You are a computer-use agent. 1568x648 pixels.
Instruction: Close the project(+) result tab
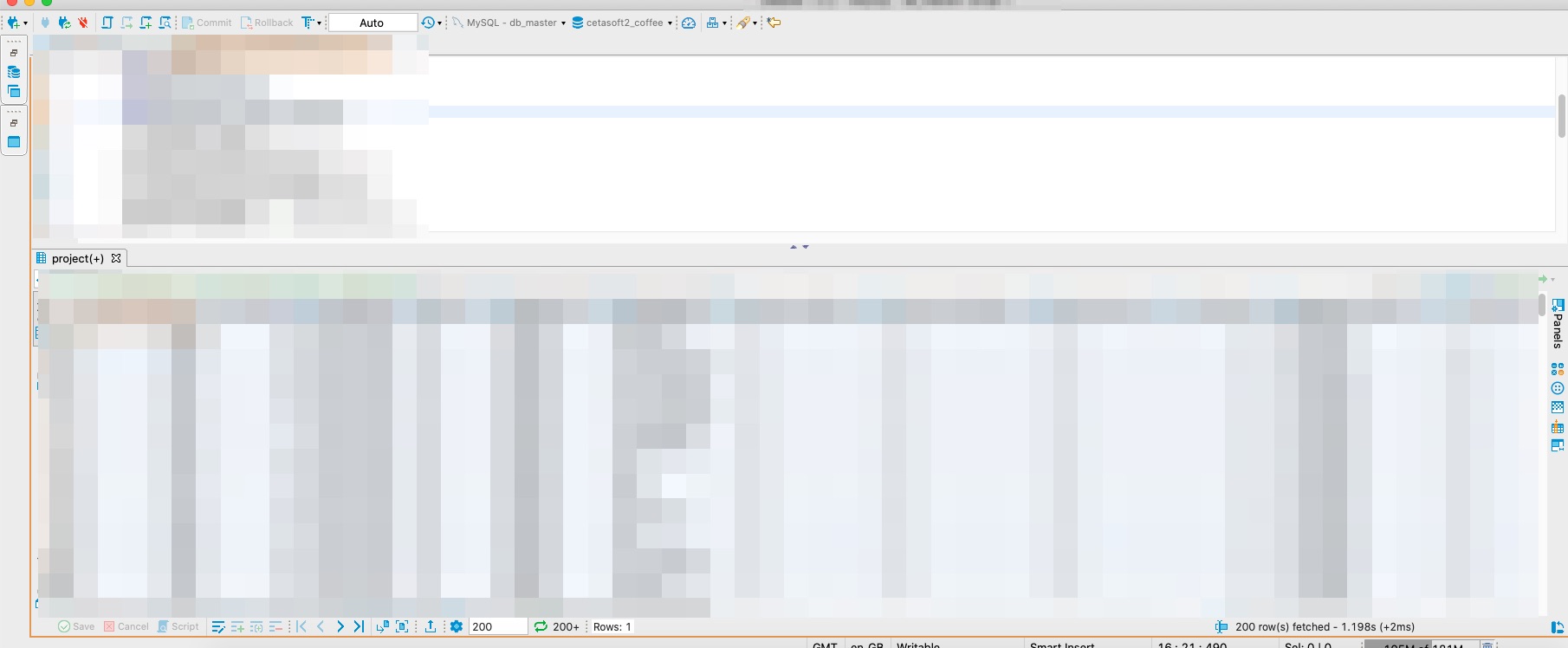point(116,258)
